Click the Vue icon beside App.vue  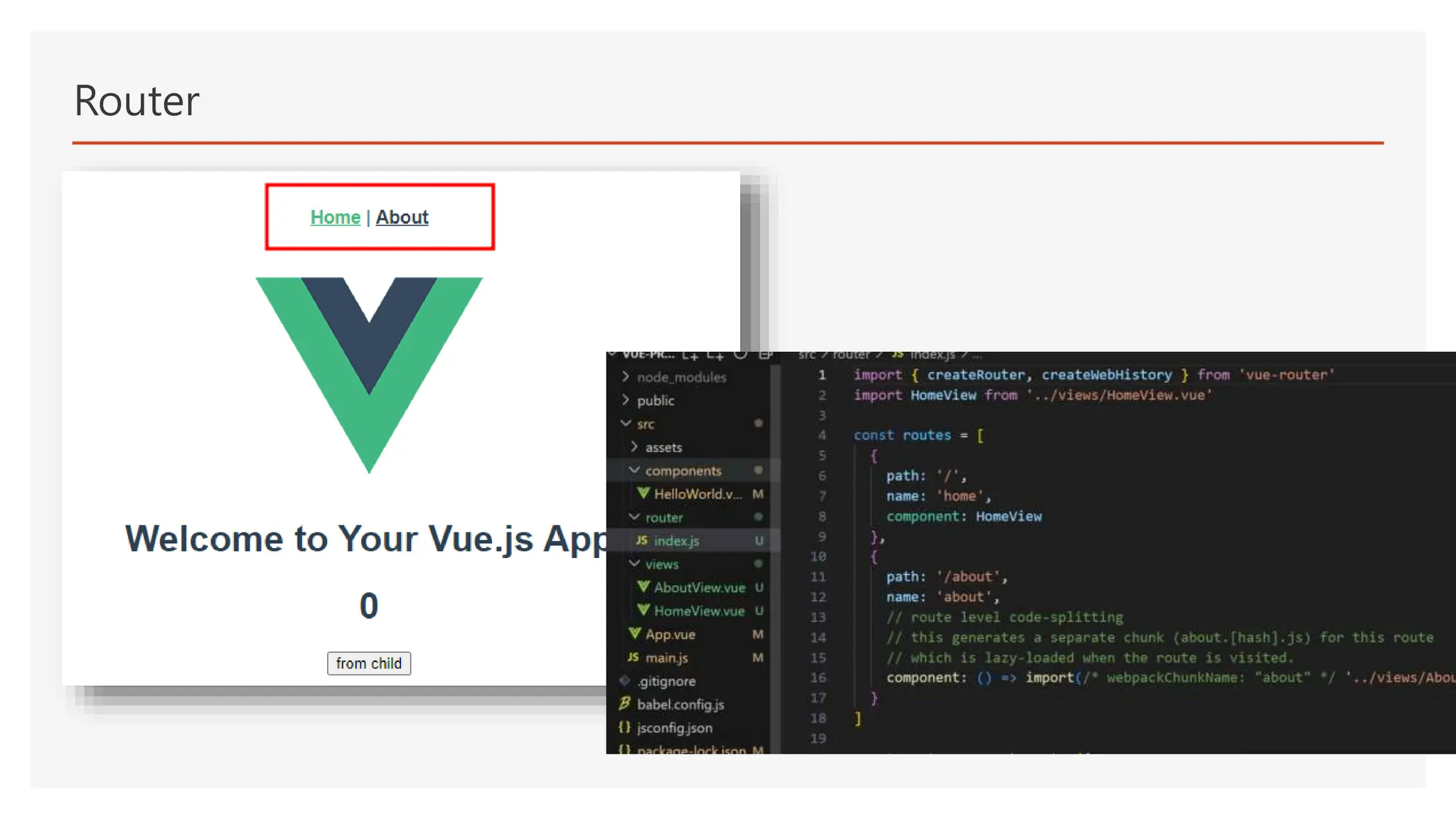pos(635,633)
